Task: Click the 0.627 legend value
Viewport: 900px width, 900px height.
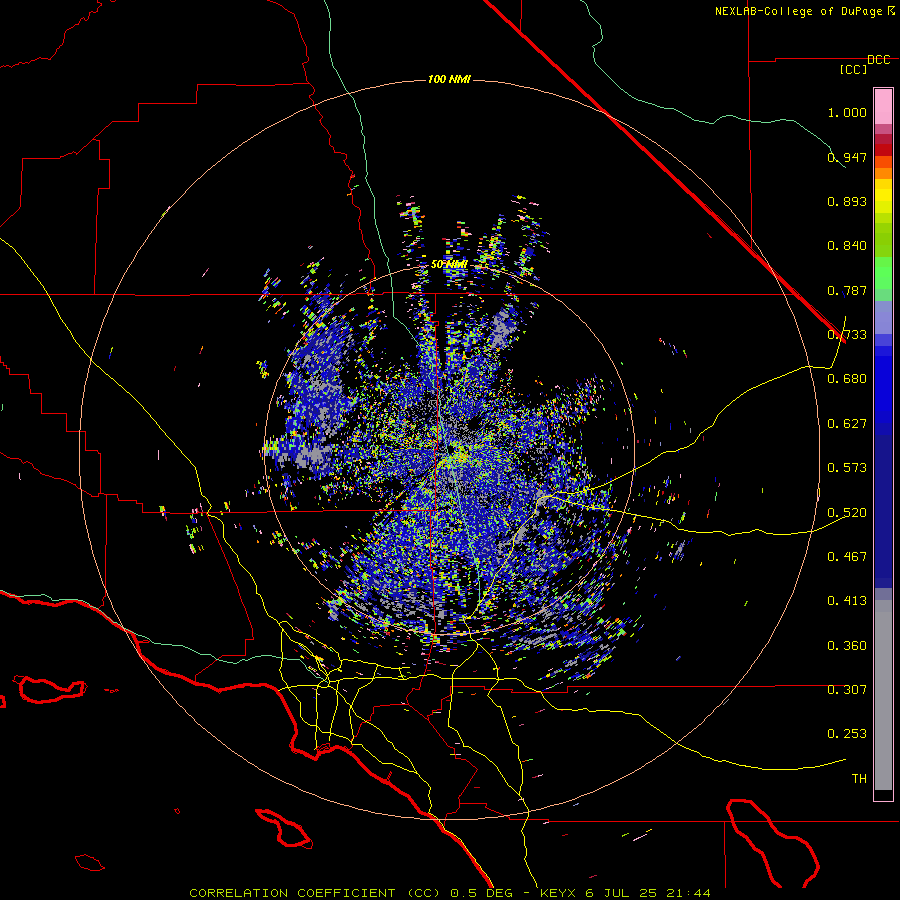Action: tap(847, 424)
